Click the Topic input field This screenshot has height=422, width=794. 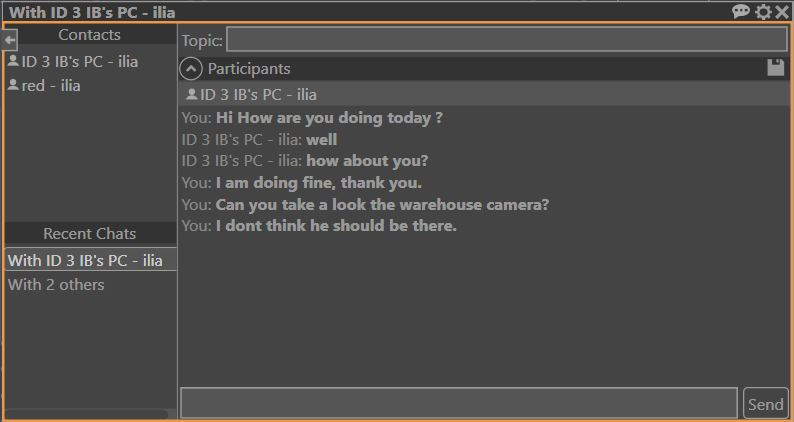pyautogui.click(x=506, y=40)
